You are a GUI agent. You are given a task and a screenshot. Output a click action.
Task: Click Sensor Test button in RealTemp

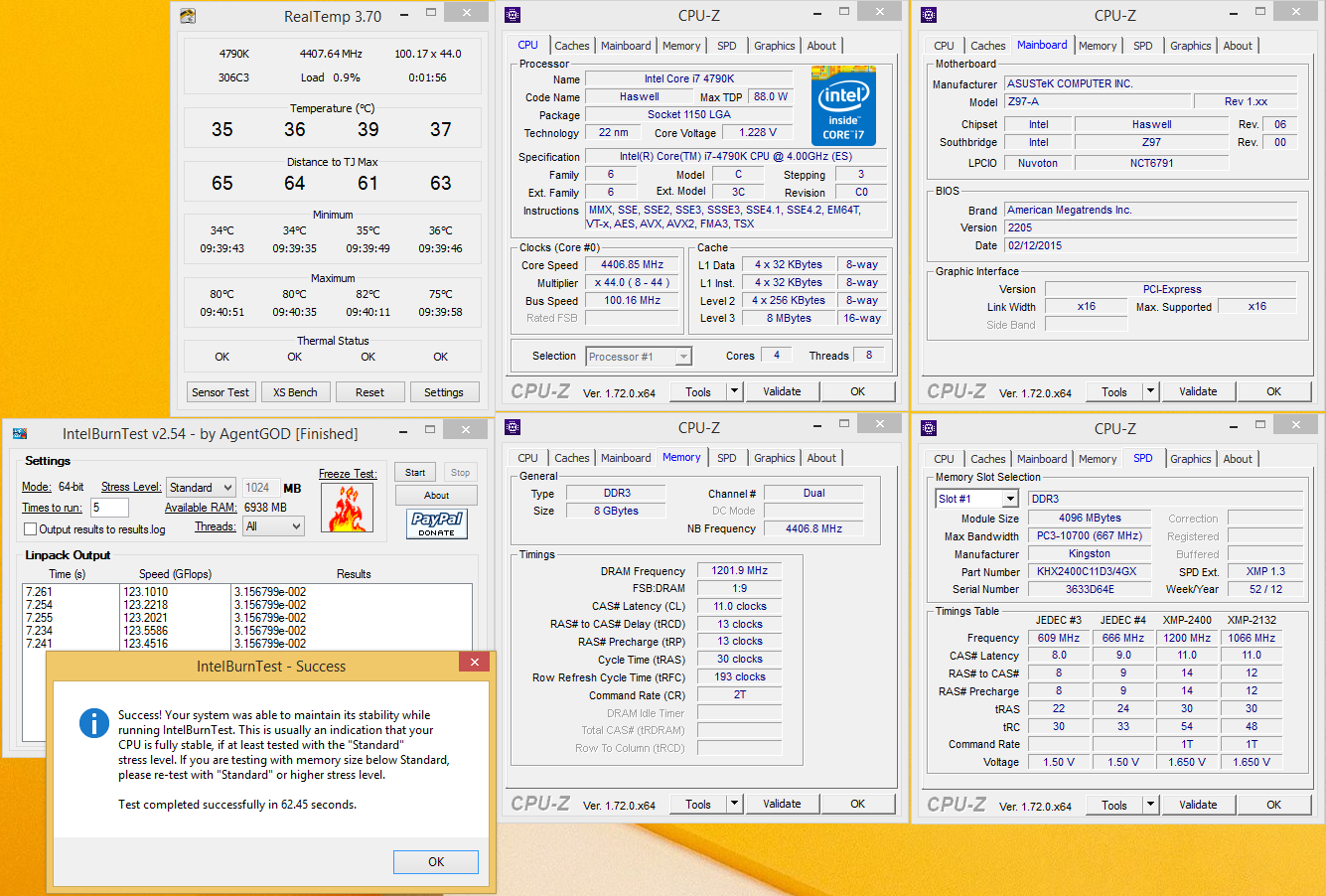click(x=221, y=392)
